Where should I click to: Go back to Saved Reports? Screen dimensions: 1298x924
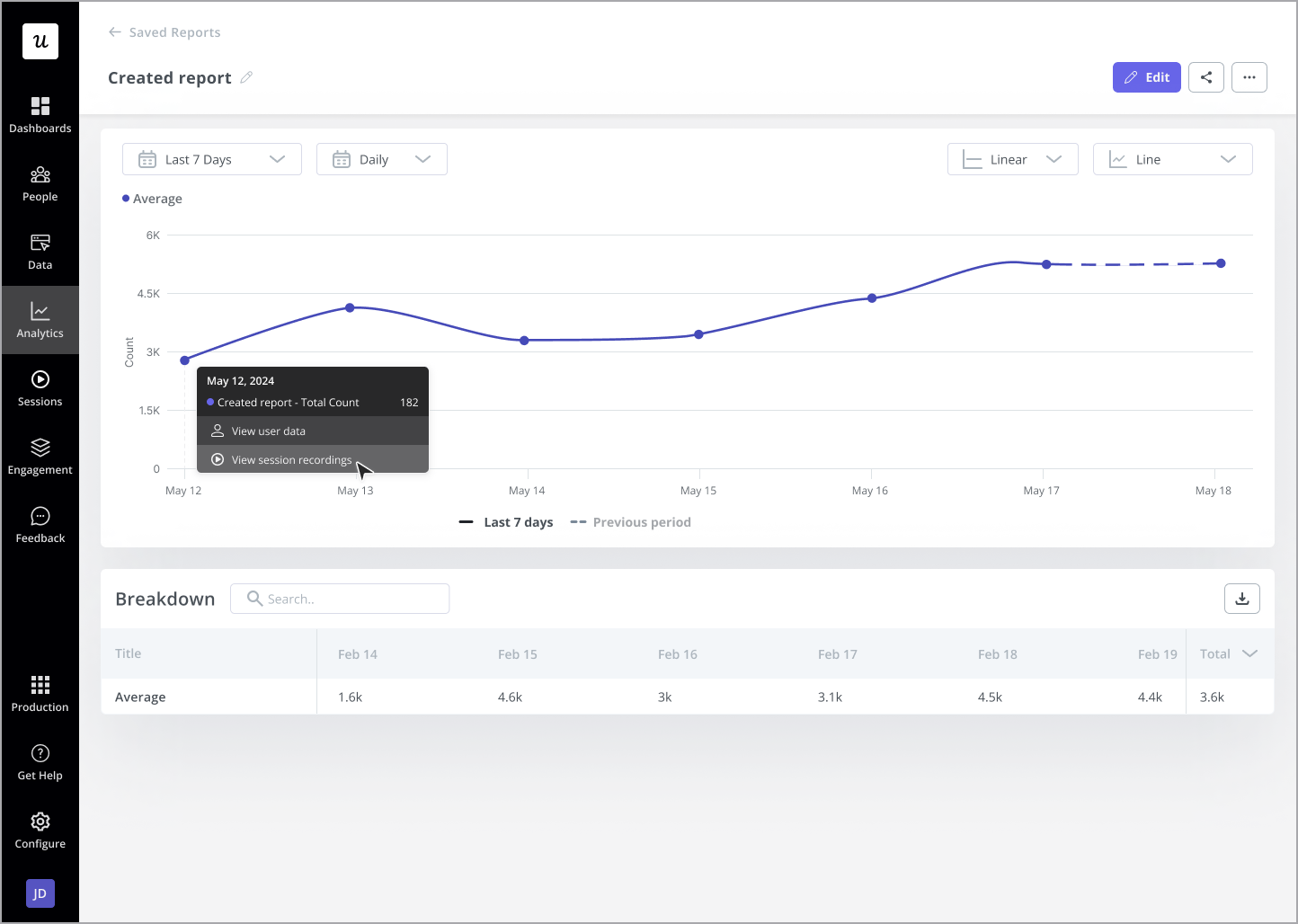point(164,32)
